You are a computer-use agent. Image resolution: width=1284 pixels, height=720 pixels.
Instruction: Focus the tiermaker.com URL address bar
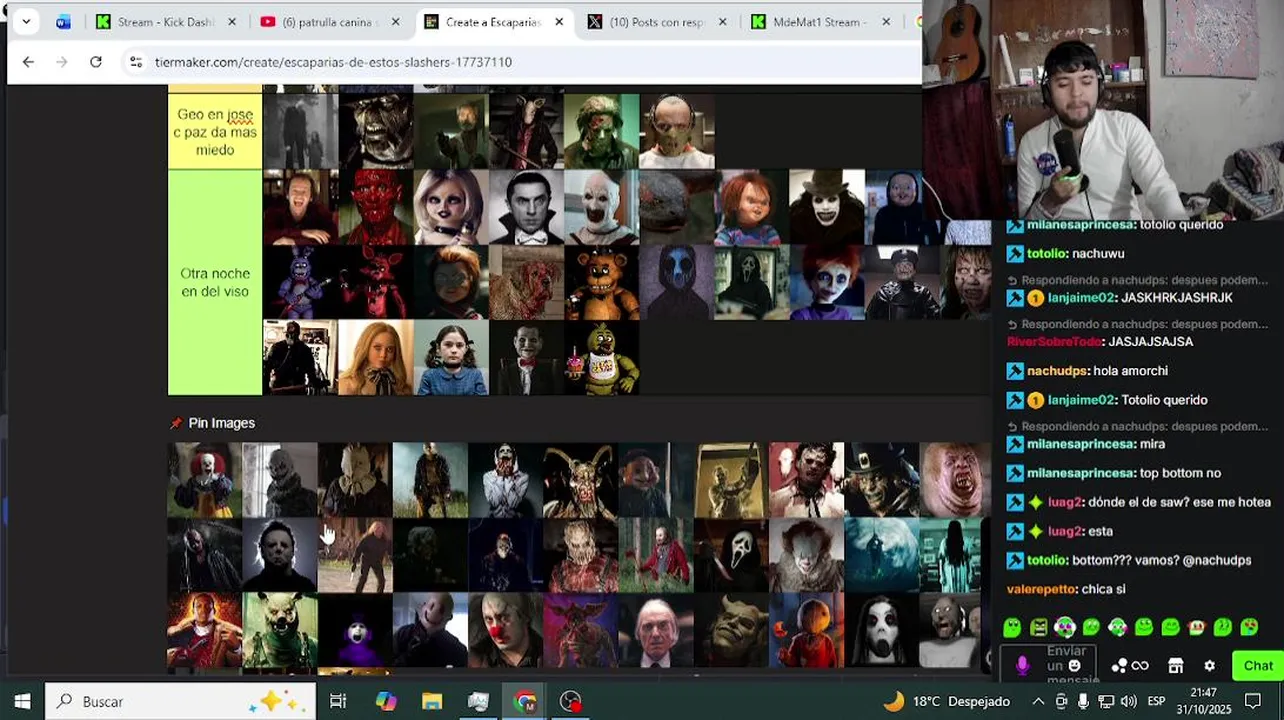point(333,62)
